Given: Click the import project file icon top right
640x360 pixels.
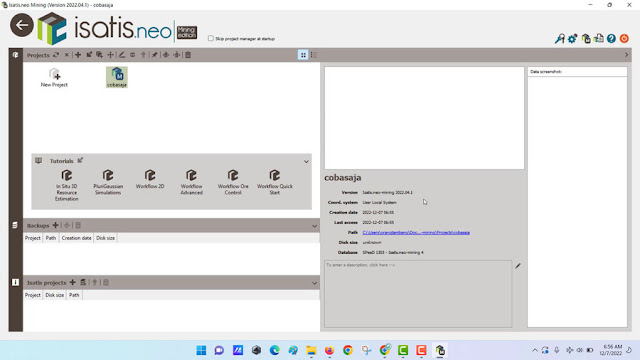Looking at the screenshot, I should pos(598,39).
